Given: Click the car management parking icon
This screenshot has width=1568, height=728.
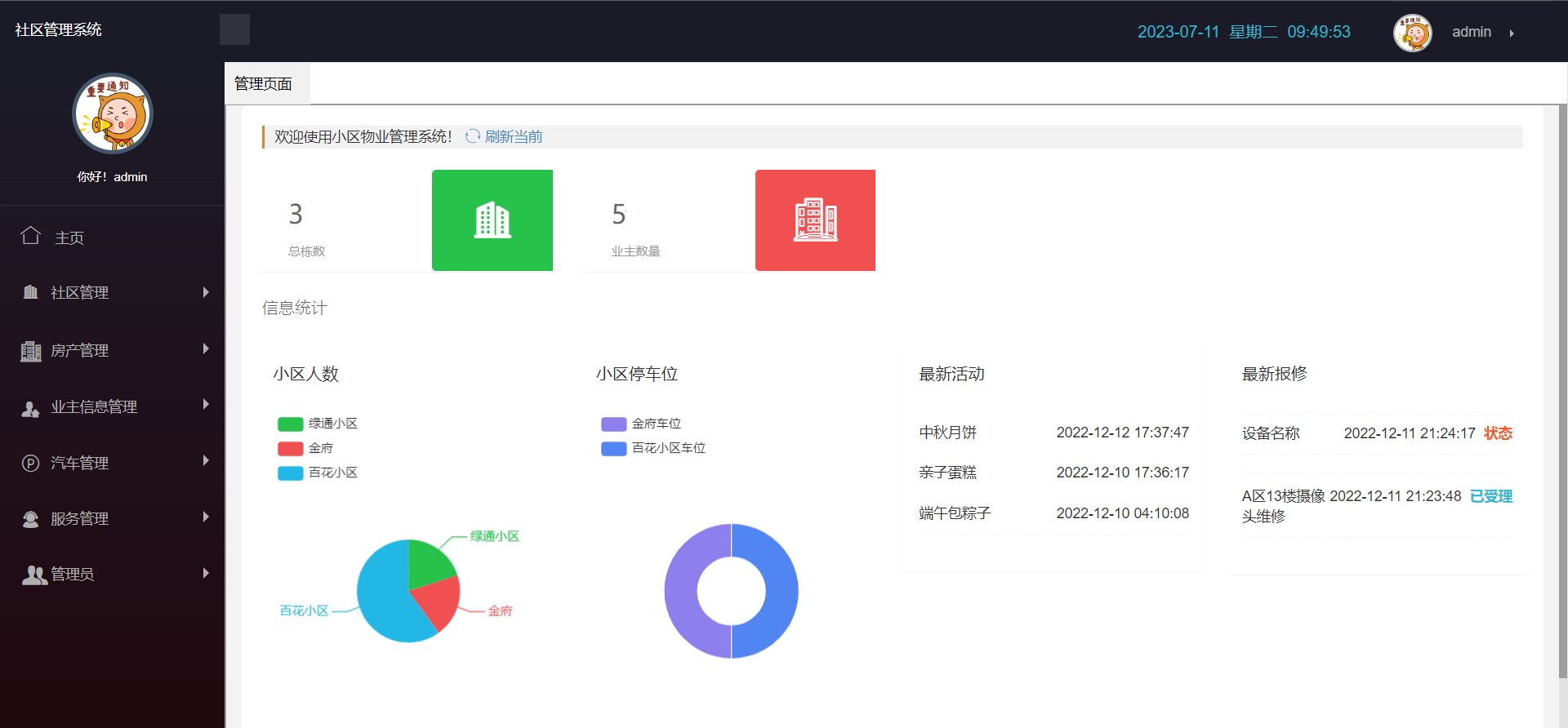Looking at the screenshot, I should [31, 464].
